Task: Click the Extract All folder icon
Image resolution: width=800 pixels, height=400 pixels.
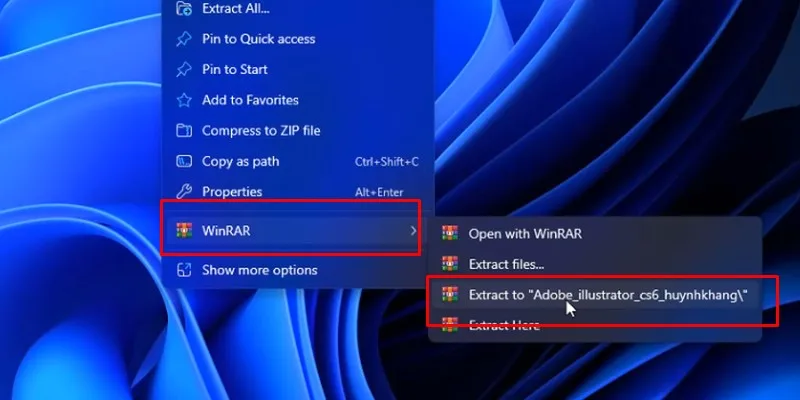Action: tap(184, 8)
